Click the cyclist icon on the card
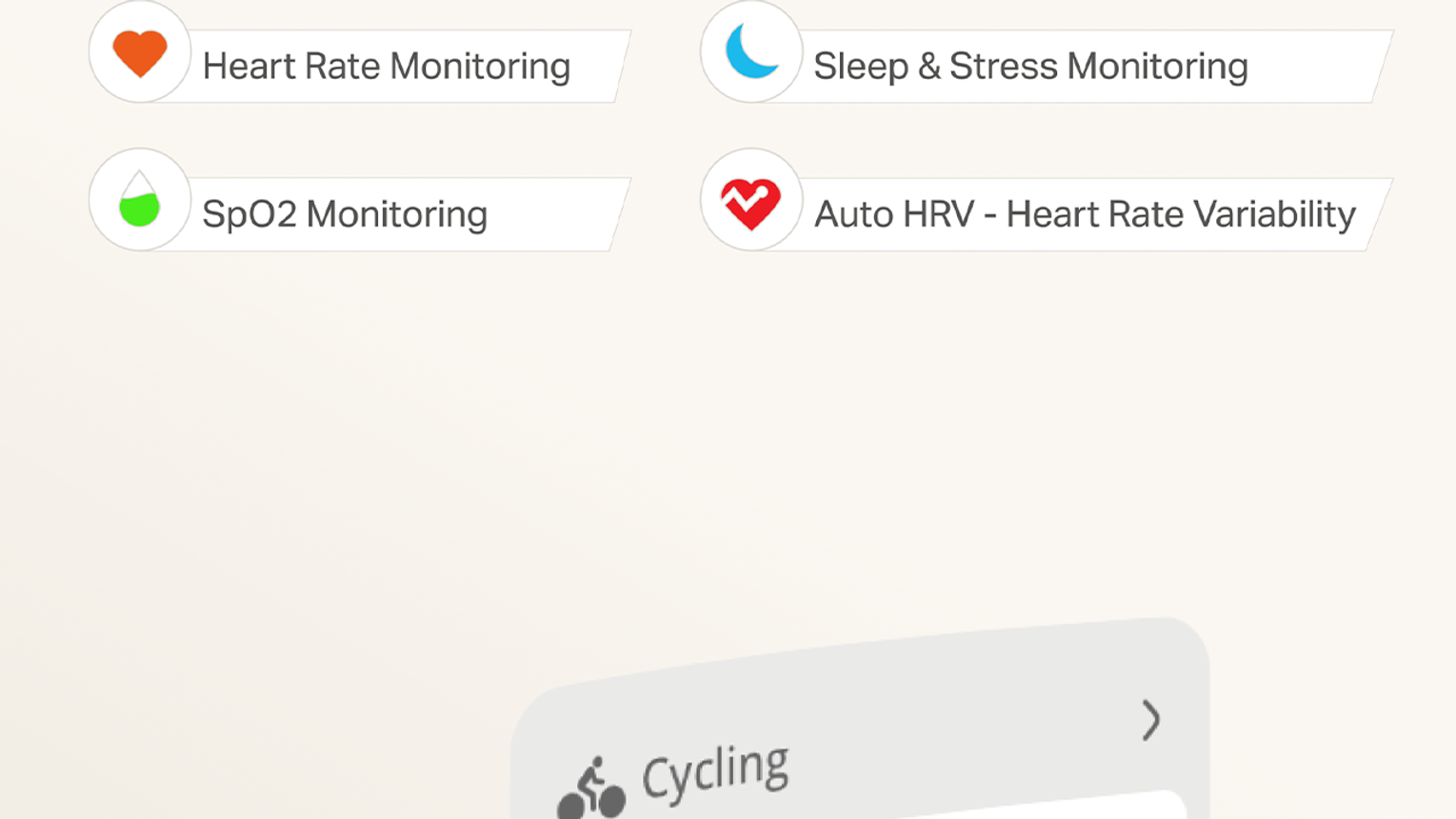The width and height of the screenshot is (1456, 819). [591, 789]
